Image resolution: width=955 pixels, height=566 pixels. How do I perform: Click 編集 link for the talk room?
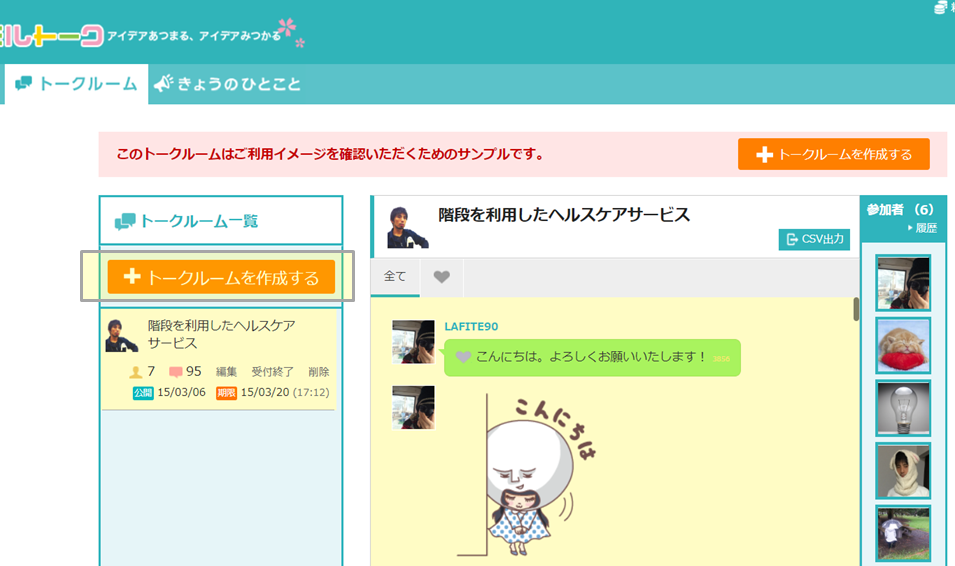tap(227, 372)
